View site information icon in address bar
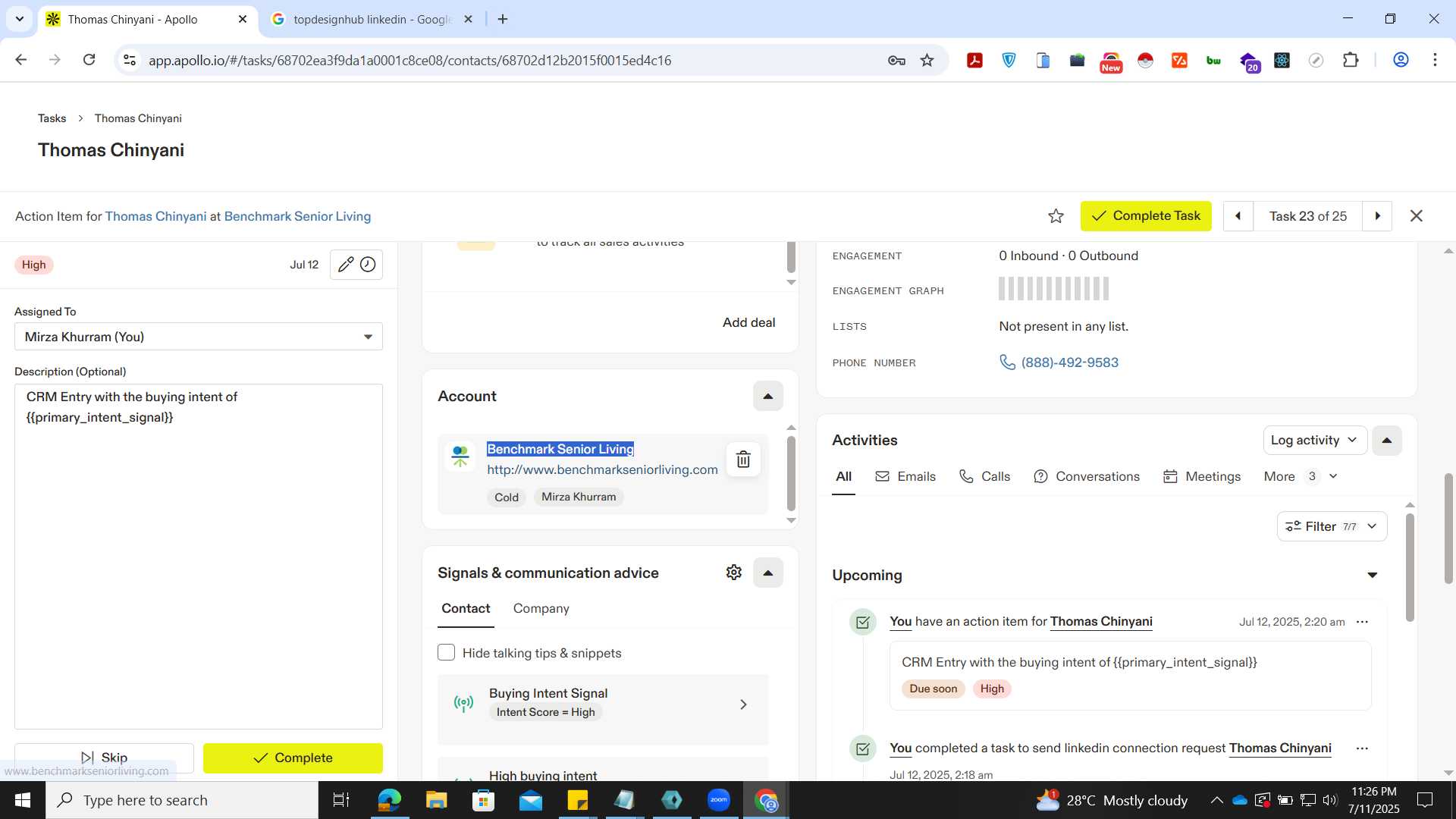Viewport: 1456px width, 819px height. pos(130,60)
